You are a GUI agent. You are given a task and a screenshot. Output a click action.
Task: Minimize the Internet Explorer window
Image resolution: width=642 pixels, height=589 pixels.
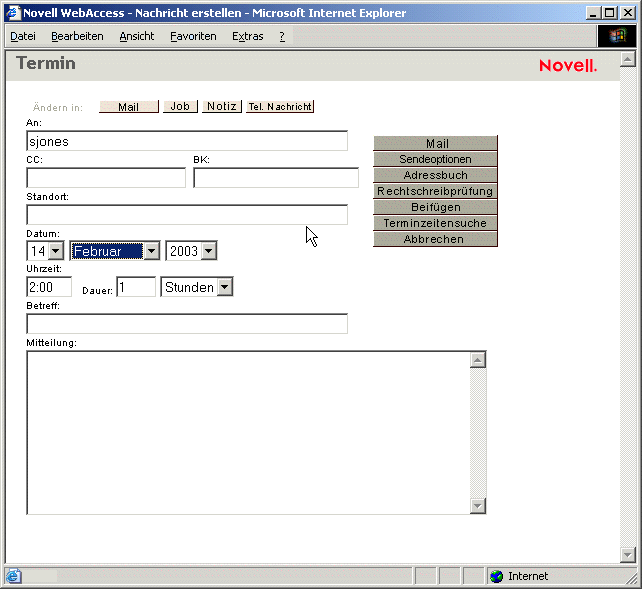[x=593, y=13]
